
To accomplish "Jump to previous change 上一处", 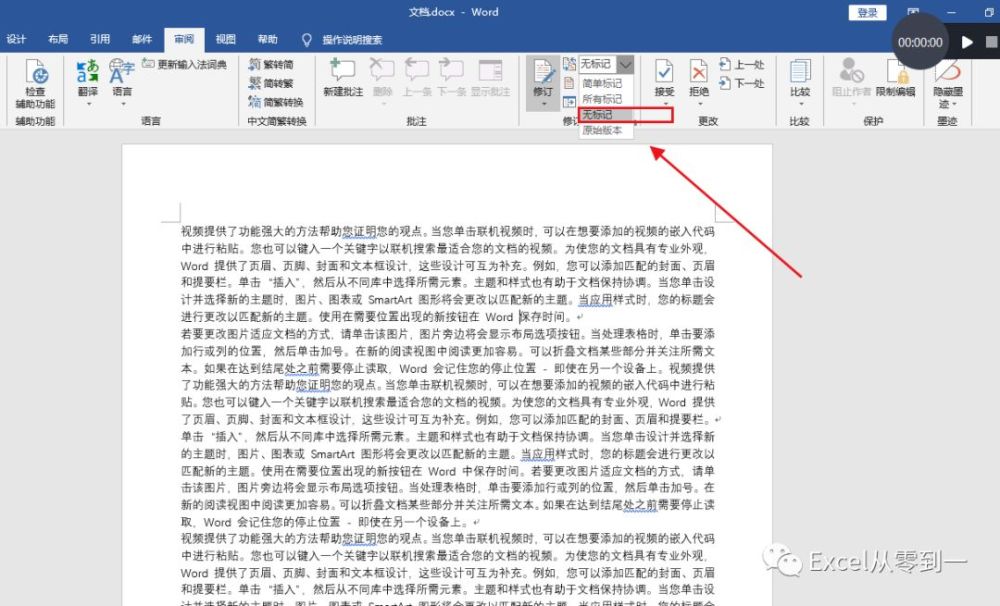I will tap(741, 64).
